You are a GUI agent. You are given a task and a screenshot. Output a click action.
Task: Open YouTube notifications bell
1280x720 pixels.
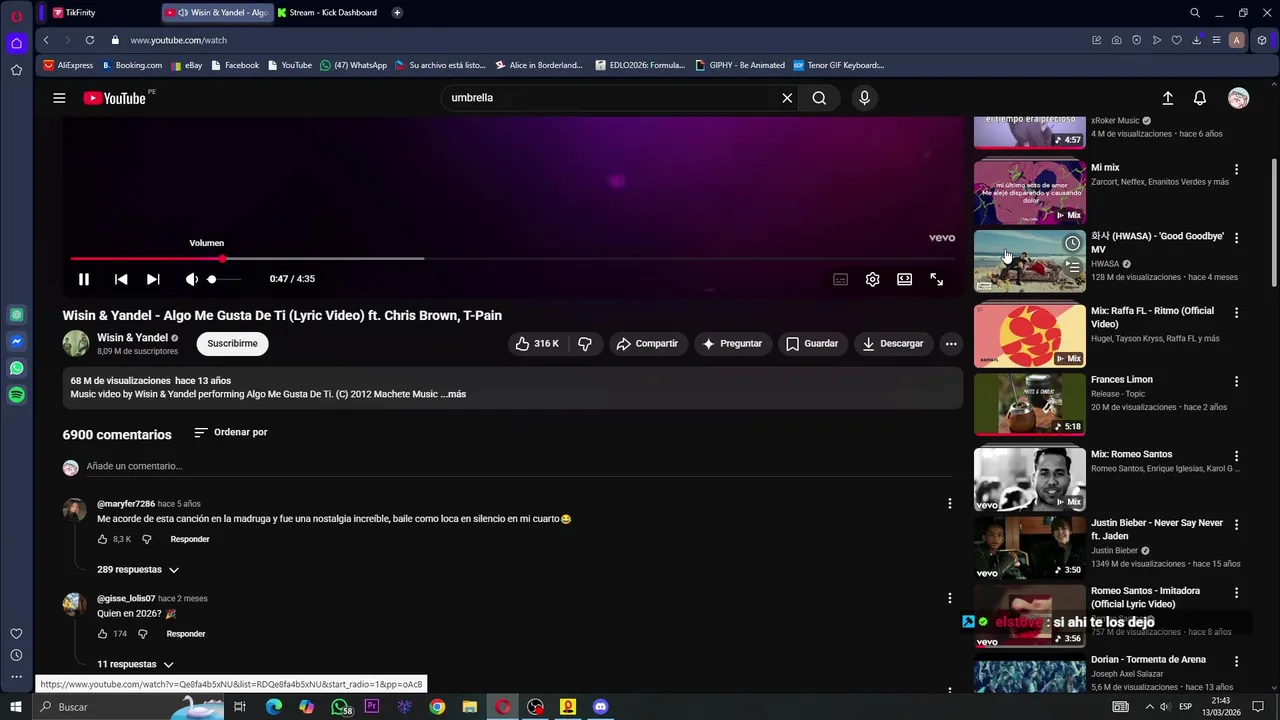tap(1200, 98)
